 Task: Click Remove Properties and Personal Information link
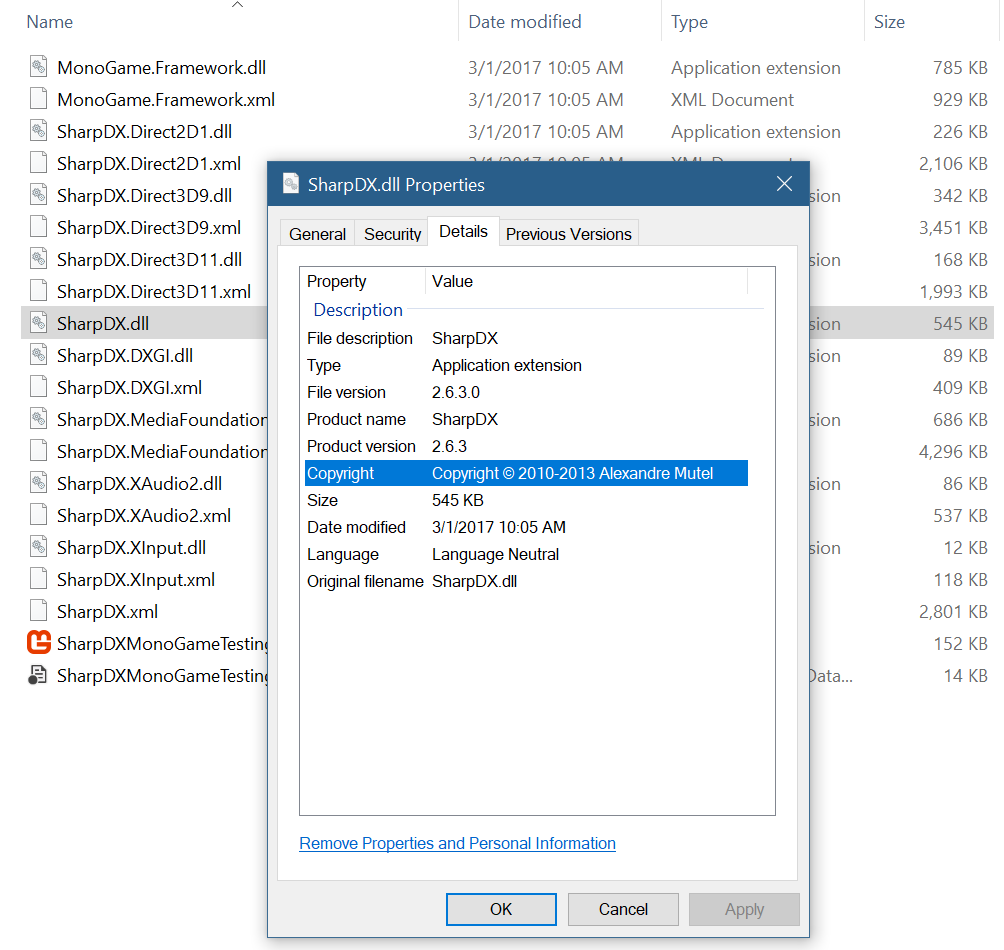click(x=457, y=843)
